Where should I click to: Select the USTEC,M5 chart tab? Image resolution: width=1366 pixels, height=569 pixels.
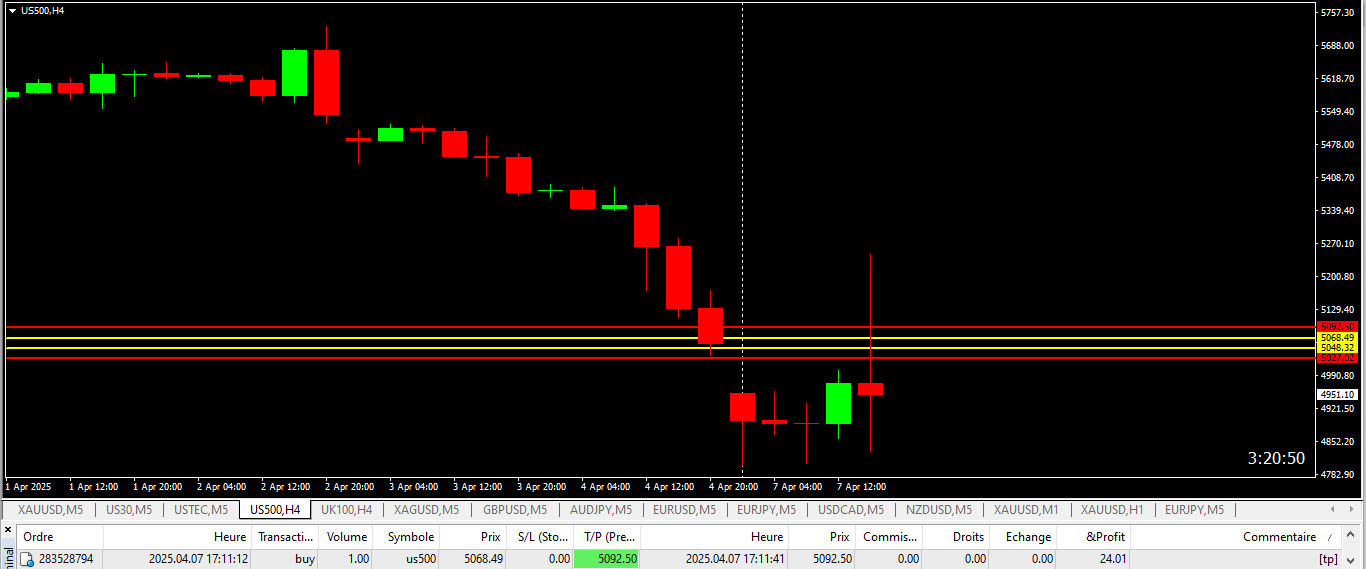(201, 510)
